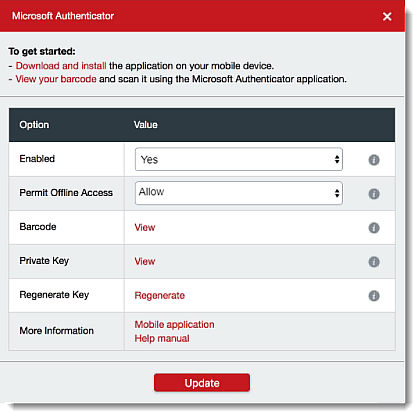Click the Option column header
The height and width of the screenshot is (411, 413).
coord(34,125)
